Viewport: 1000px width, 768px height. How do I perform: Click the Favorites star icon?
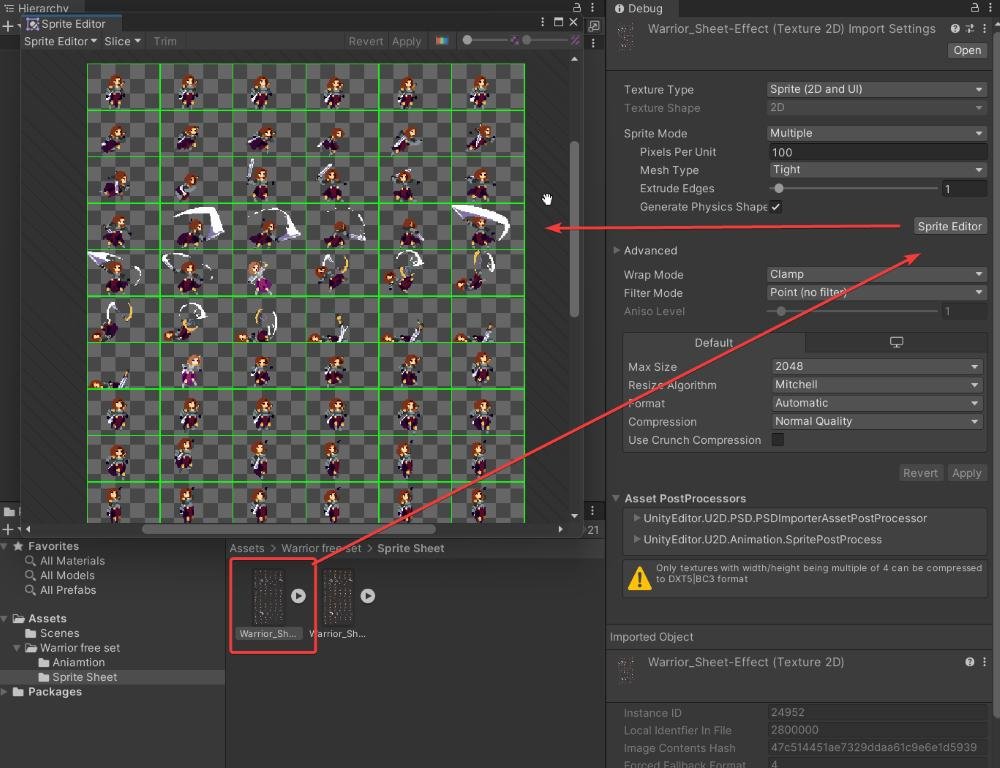pyautogui.click(x=18, y=546)
